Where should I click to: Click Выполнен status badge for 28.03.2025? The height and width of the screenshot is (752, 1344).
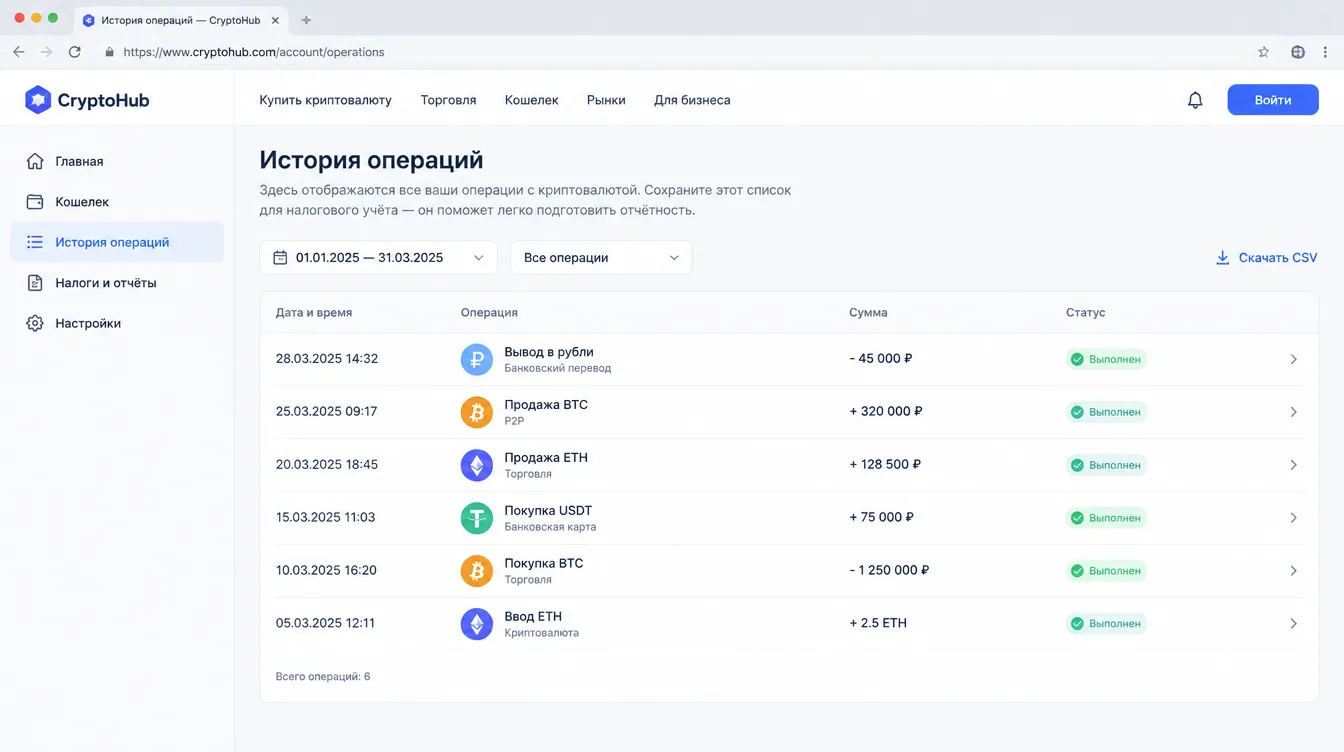click(1106, 359)
